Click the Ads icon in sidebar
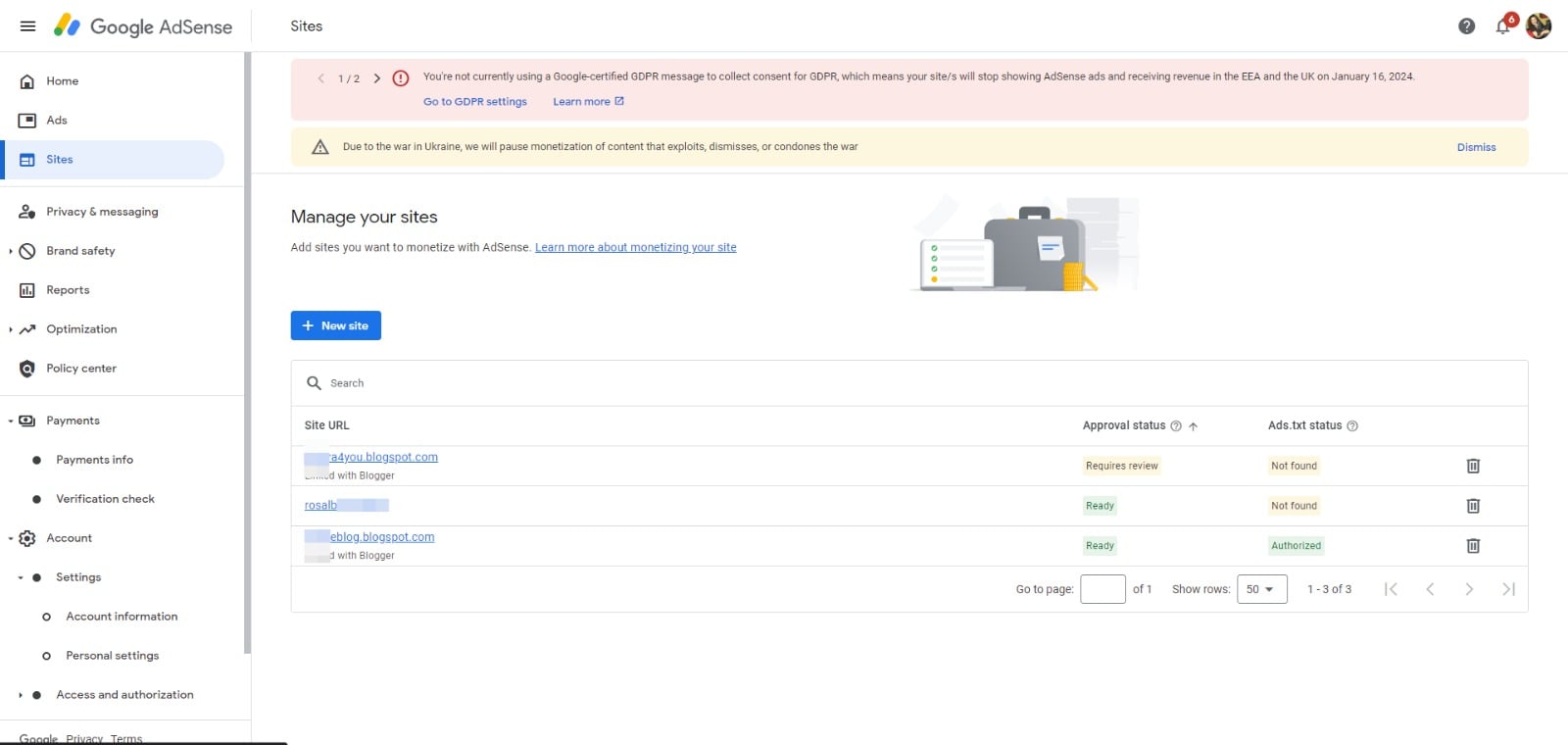This screenshot has height=745, width=1568. pos(27,121)
